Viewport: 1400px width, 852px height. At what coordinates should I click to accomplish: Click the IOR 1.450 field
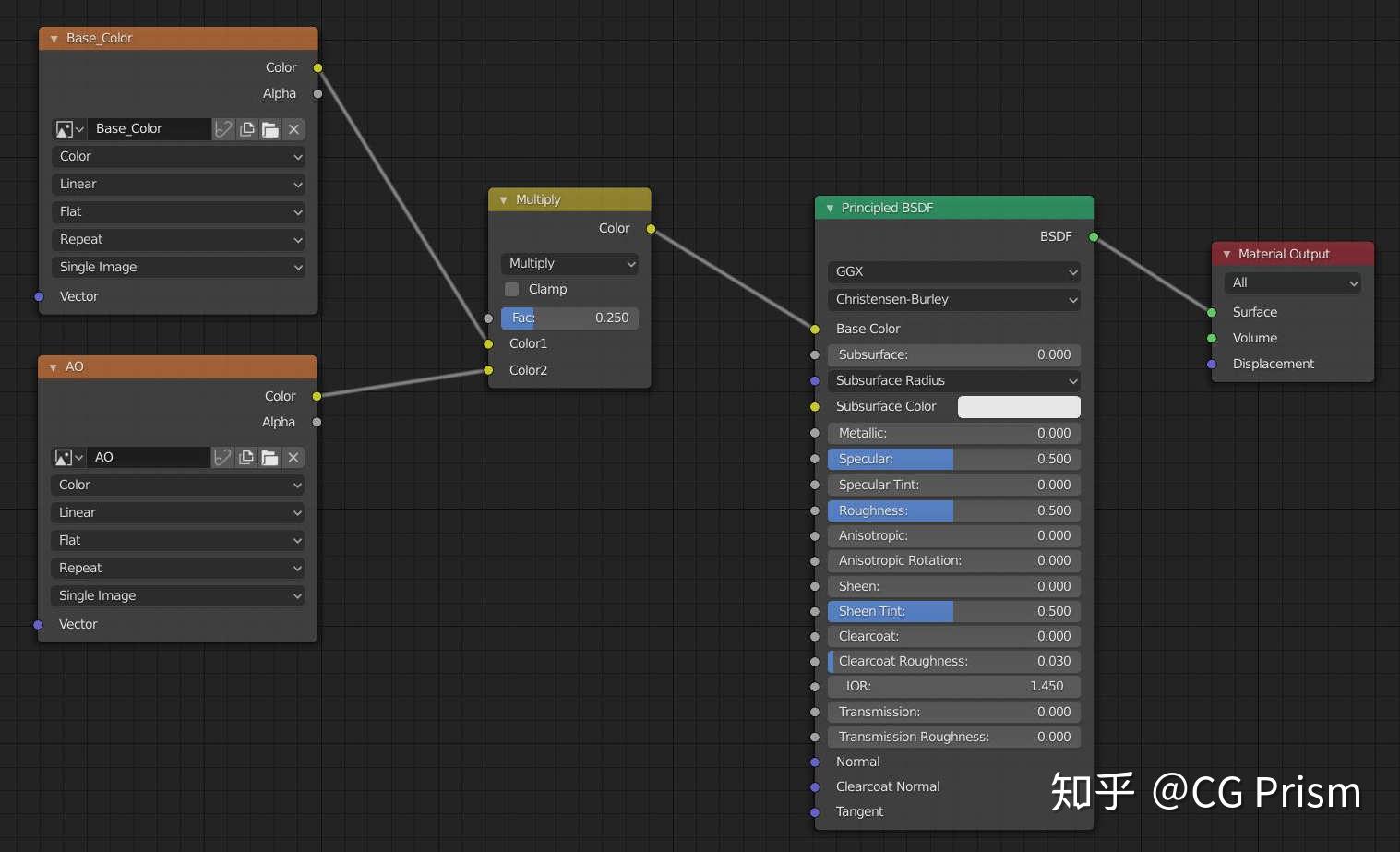pos(954,687)
